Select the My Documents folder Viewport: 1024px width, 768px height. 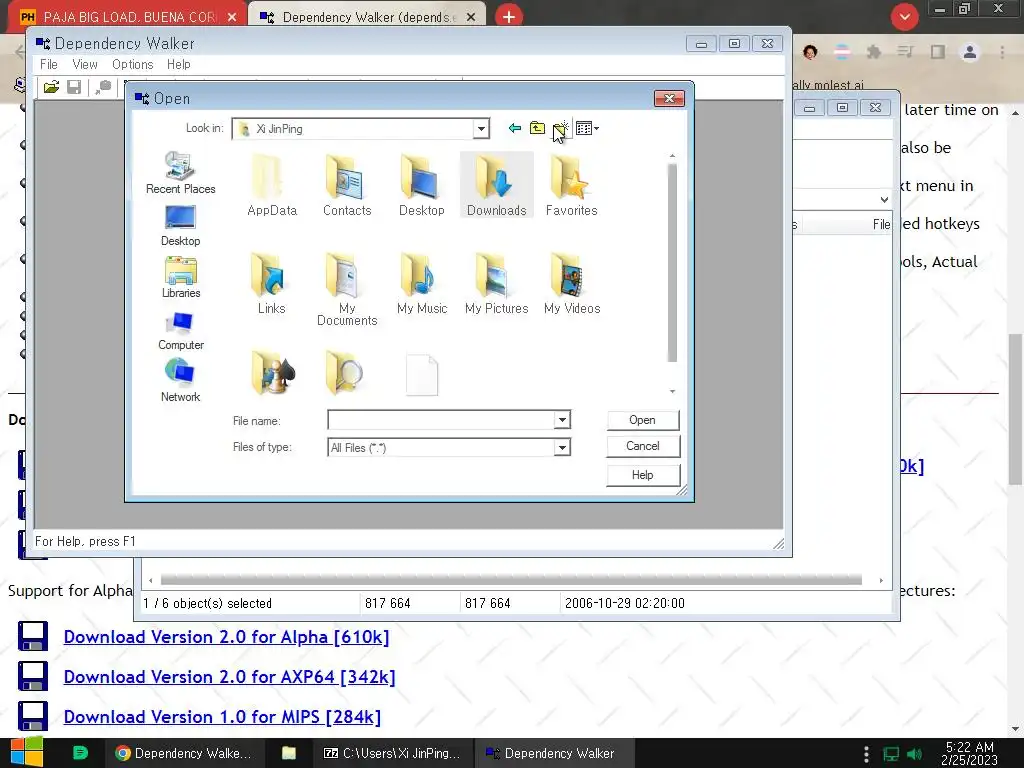tap(347, 289)
